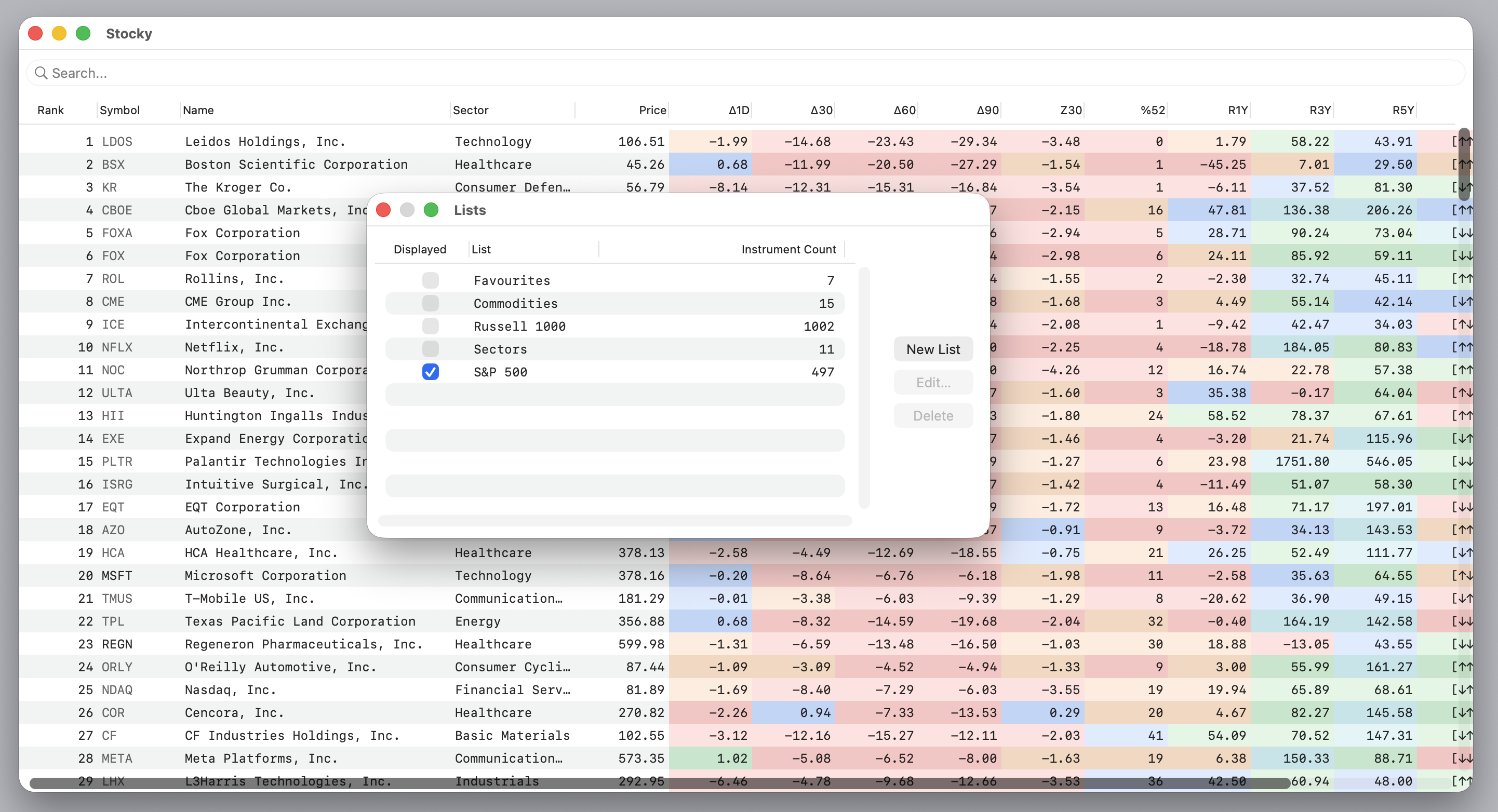Sort table by Name column header
Screen dimensions: 1498x812
click(x=198, y=110)
